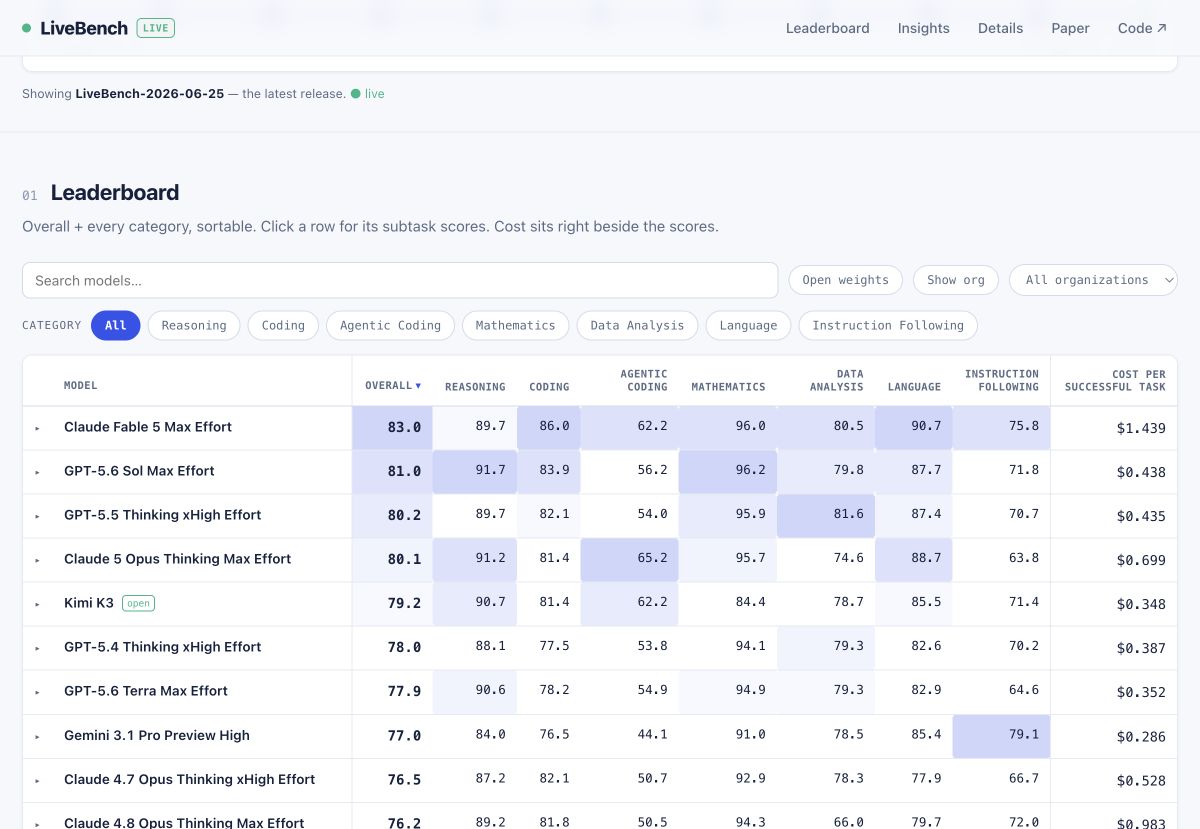The image size is (1200, 829).
Task: Sort by the Agentic Coding column header
Action: tap(630, 380)
